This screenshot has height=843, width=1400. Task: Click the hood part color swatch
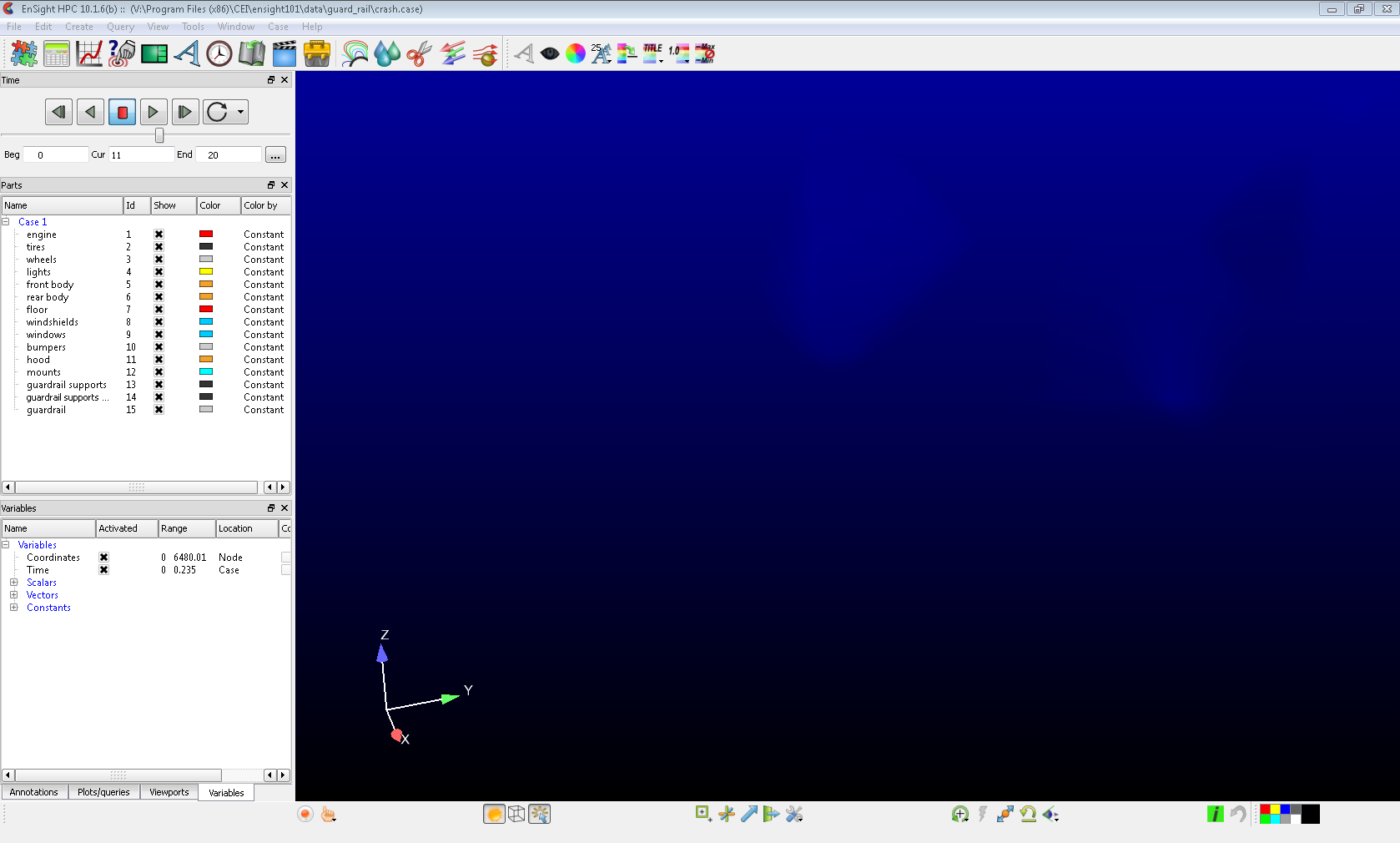(x=206, y=360)
